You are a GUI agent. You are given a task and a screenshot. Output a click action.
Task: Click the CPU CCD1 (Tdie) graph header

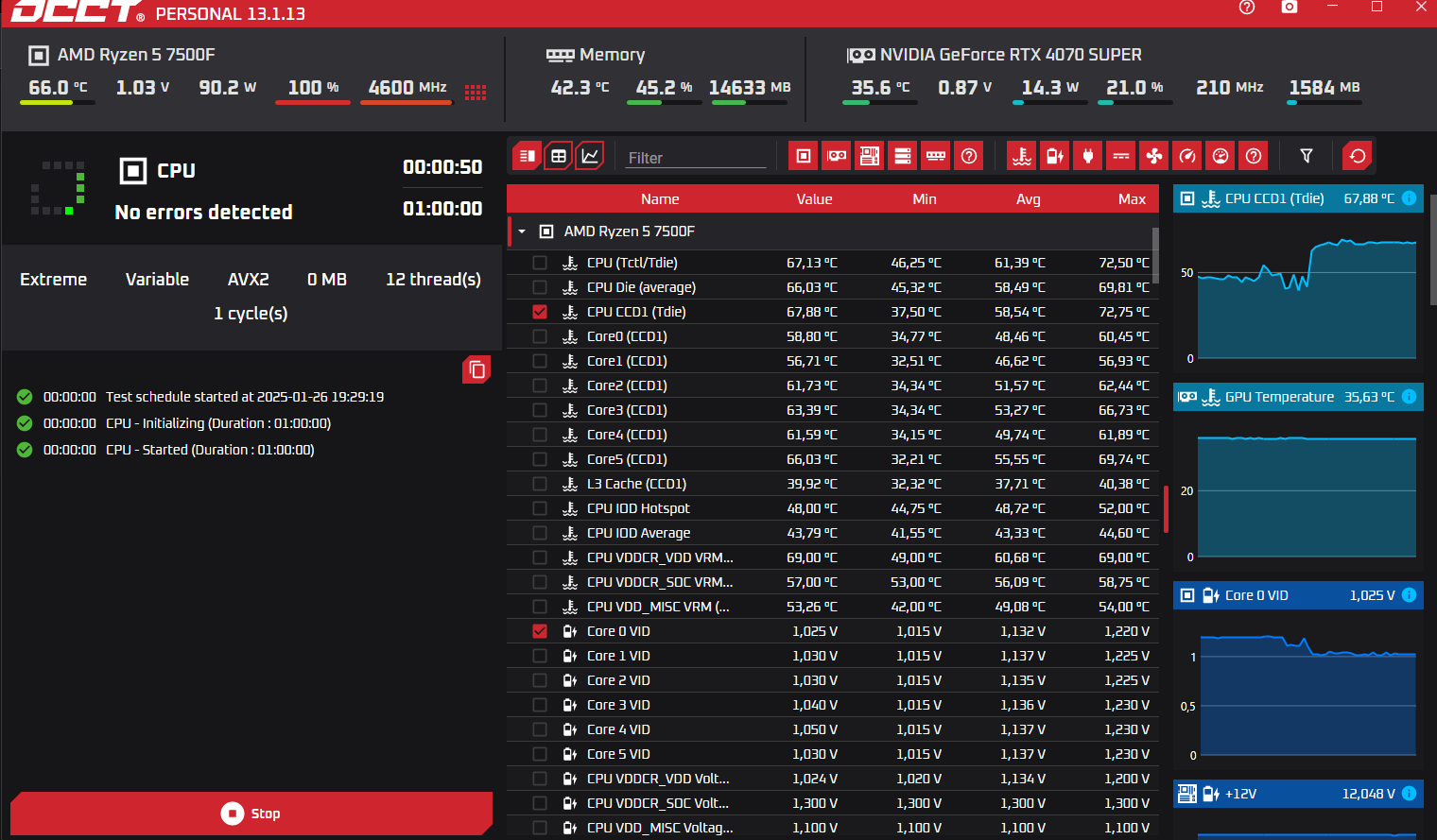[1298, 198]
